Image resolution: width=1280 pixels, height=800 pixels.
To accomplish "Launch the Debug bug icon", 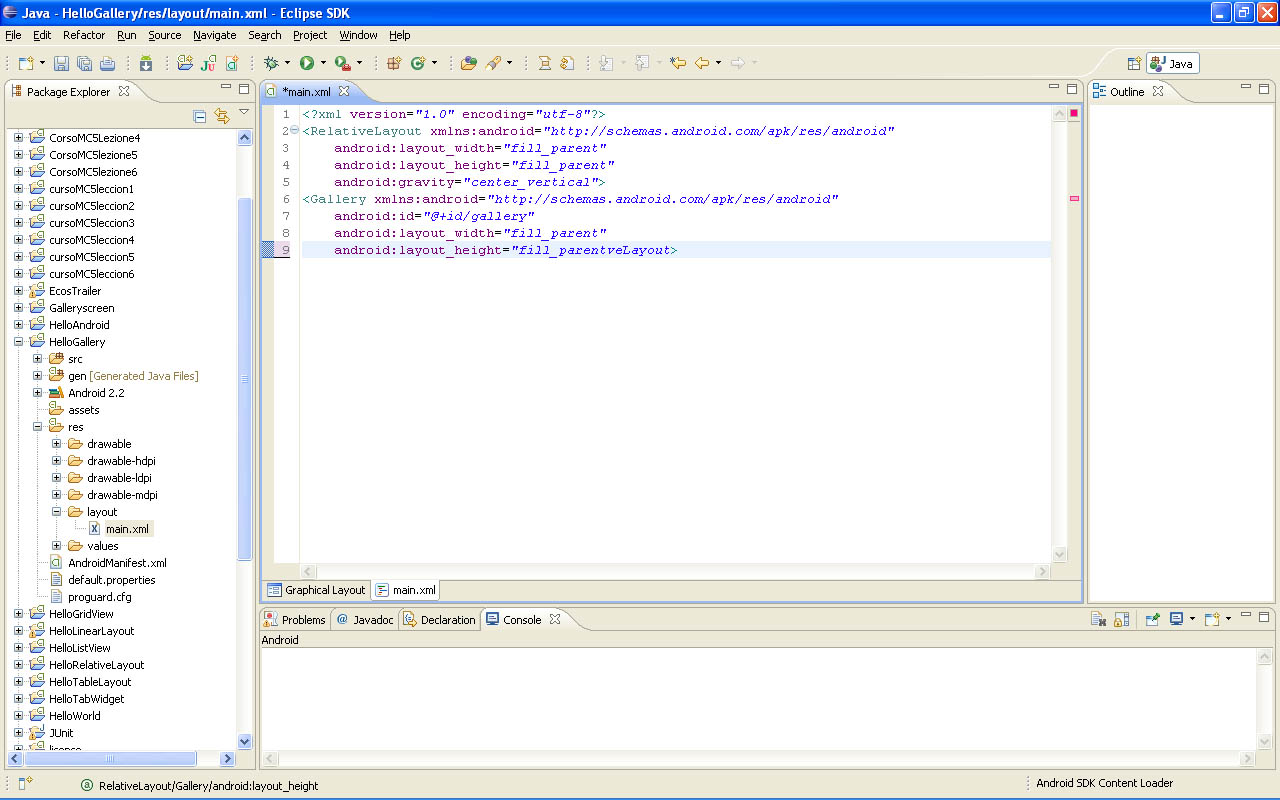I will pyautogui.click(x=271, y=63).
